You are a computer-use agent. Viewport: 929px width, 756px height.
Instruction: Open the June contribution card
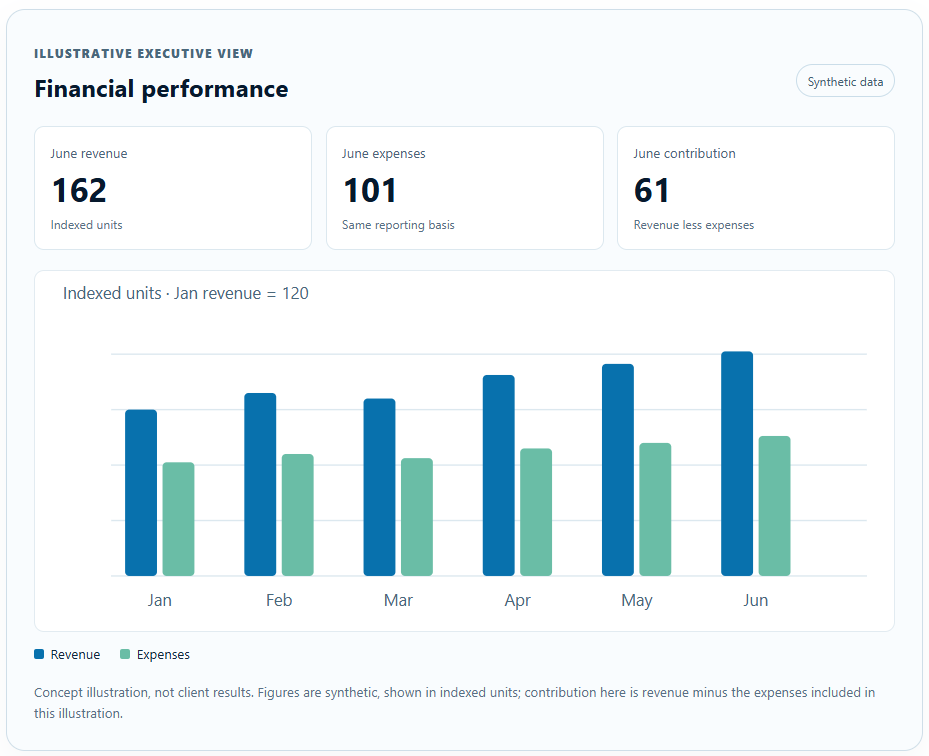click(x=755, y=188)
